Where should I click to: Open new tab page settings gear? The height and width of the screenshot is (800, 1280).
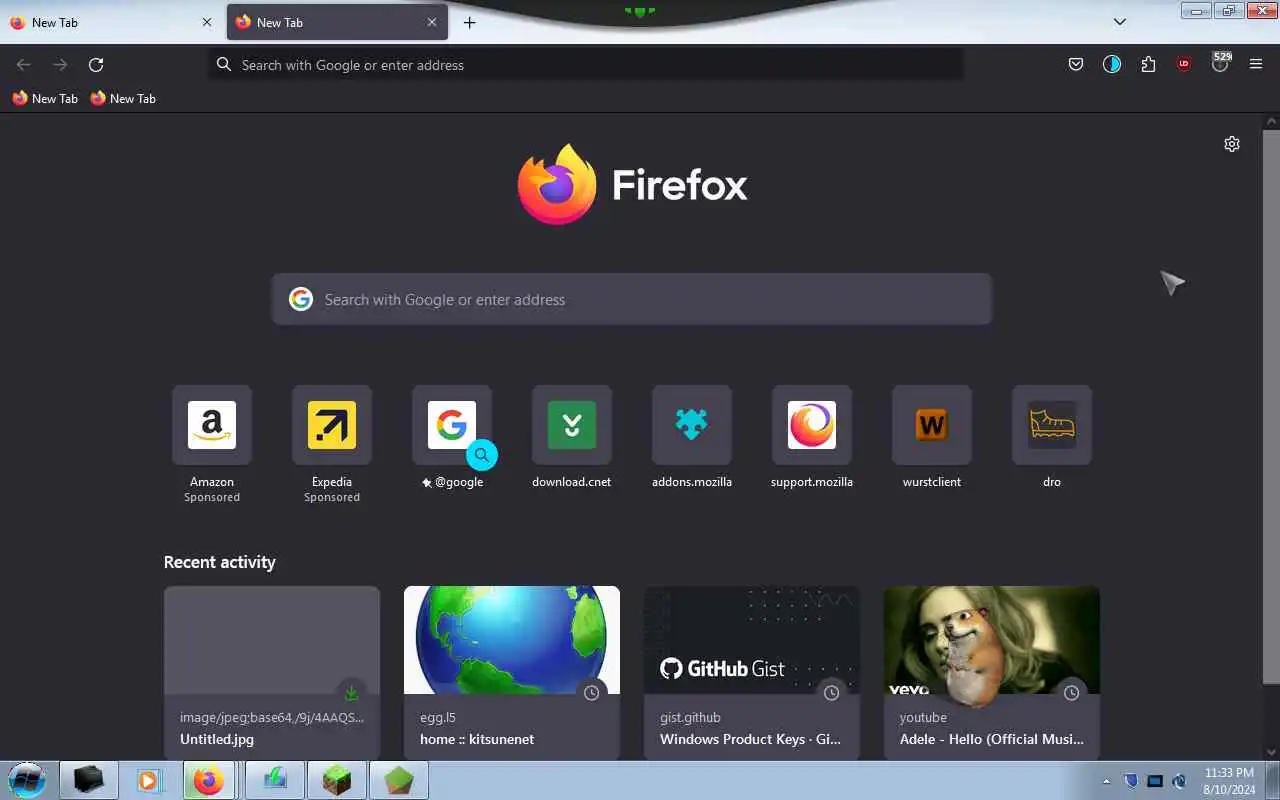(1232, 144)
